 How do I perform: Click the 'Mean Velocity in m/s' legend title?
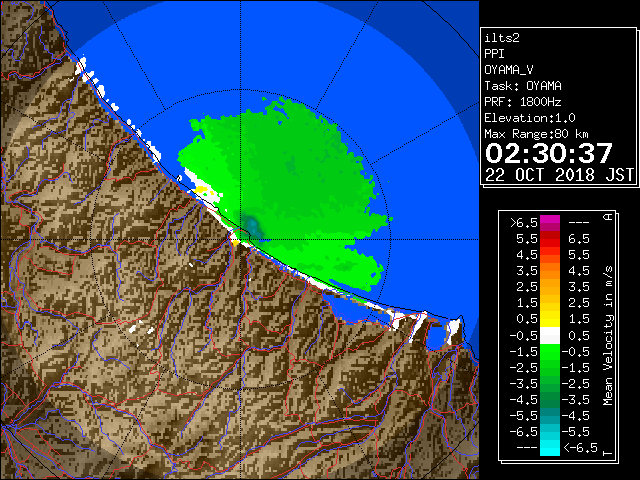tap(608, 336)
